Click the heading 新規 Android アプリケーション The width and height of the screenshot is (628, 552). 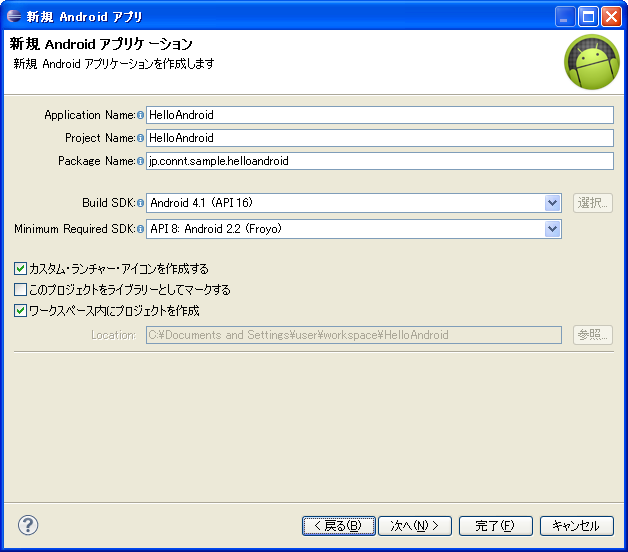(101, 44)
